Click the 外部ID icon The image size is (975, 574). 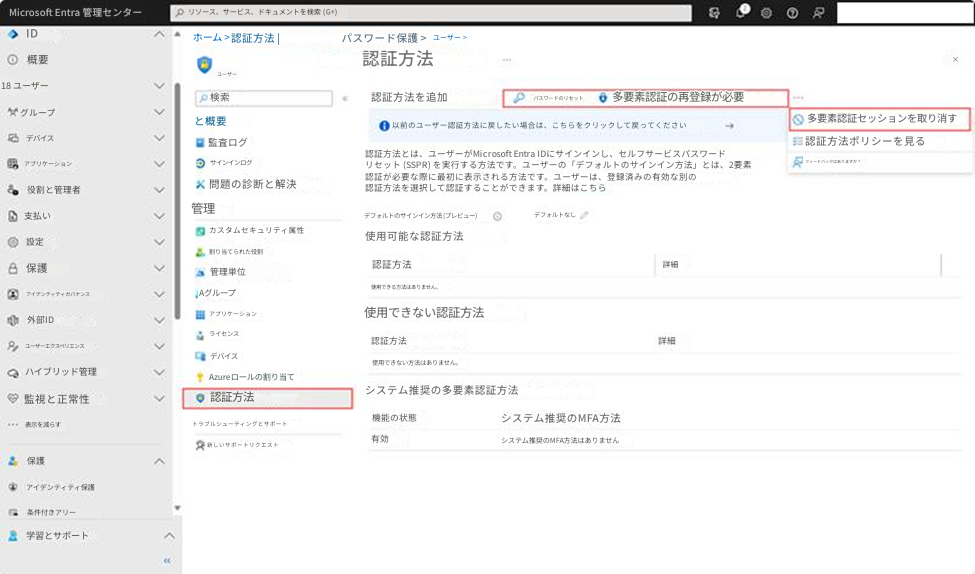click(12, 320)
